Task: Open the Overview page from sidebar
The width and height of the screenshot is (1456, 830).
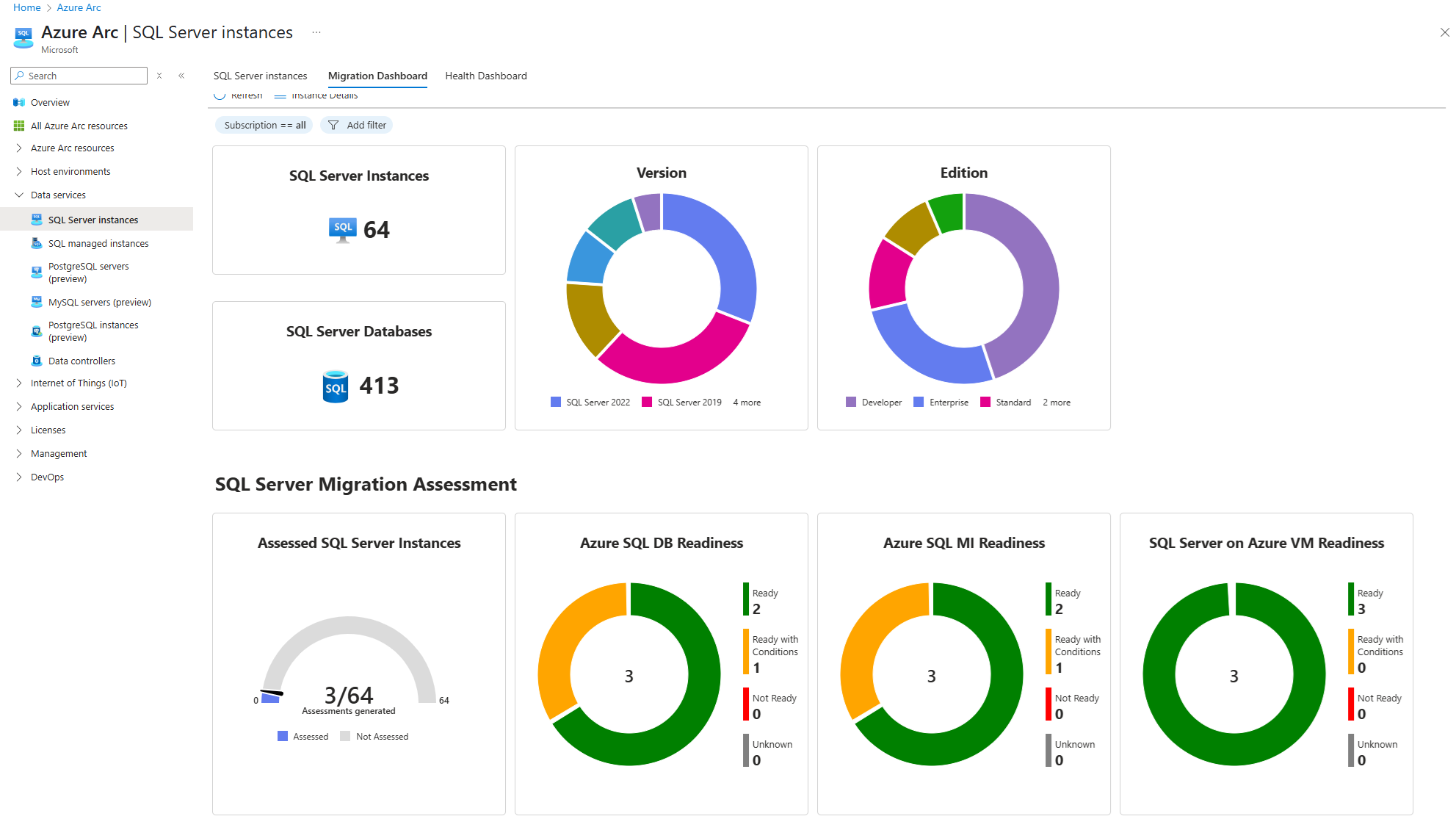Action: click(48, 101)
